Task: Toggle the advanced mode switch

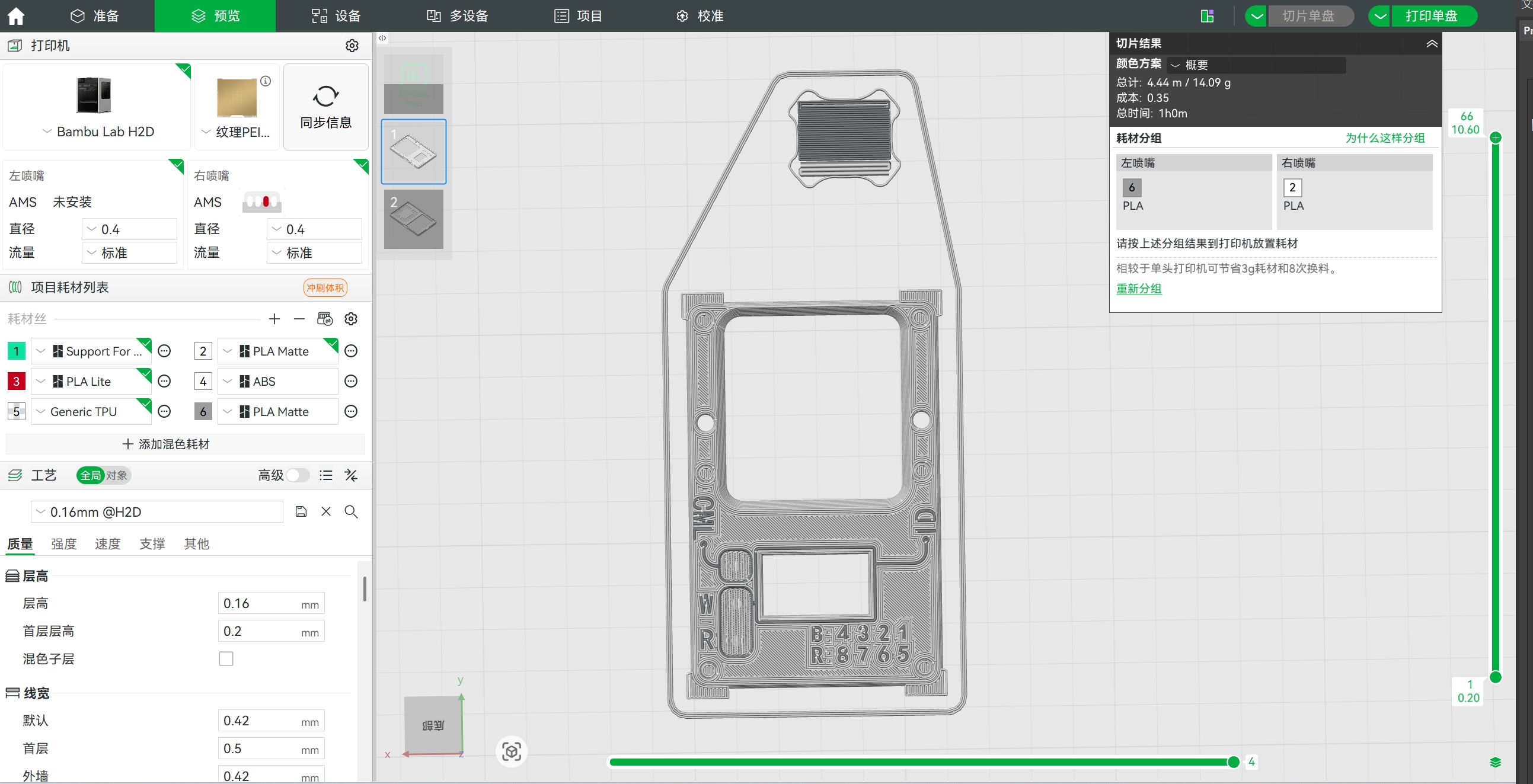Action: pos(298,476)
